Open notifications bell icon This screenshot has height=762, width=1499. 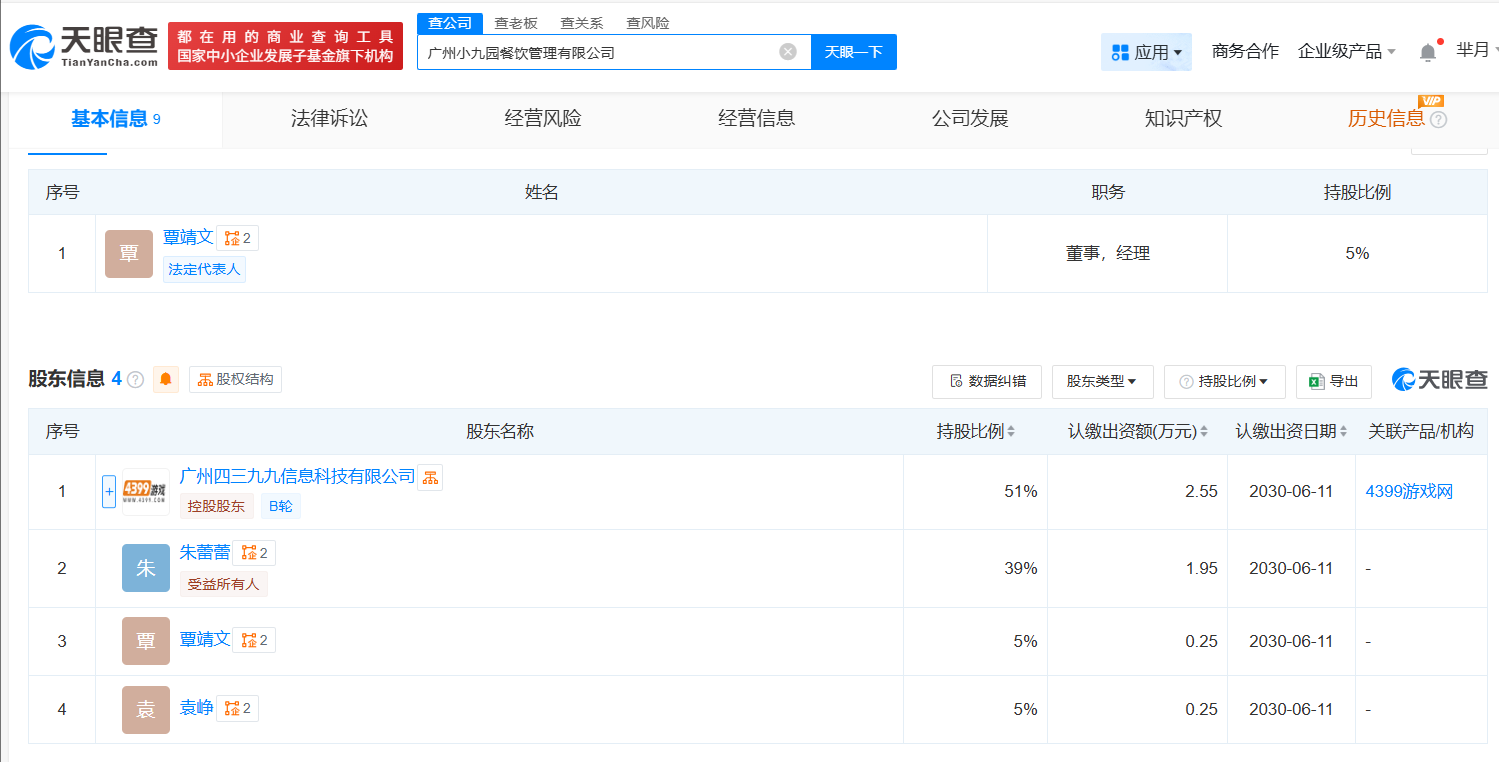[x=1428, y=52]
